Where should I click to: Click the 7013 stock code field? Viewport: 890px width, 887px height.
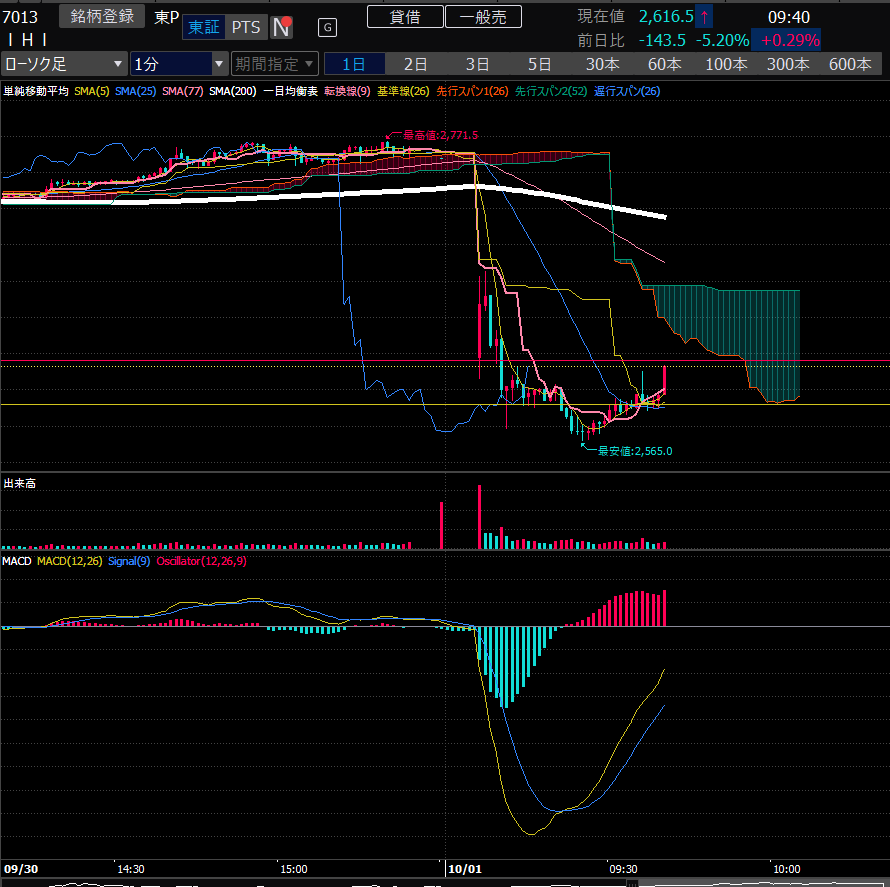tap(21, 16)
